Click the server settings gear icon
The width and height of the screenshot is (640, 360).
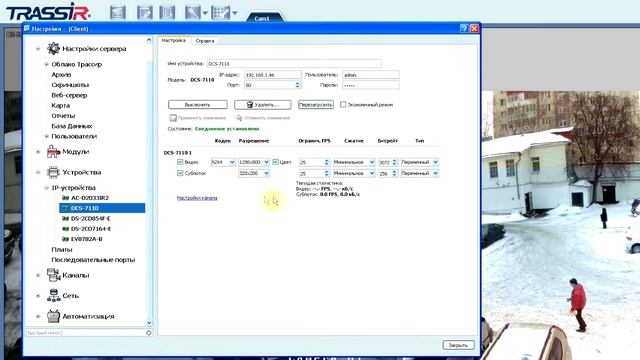53,49
